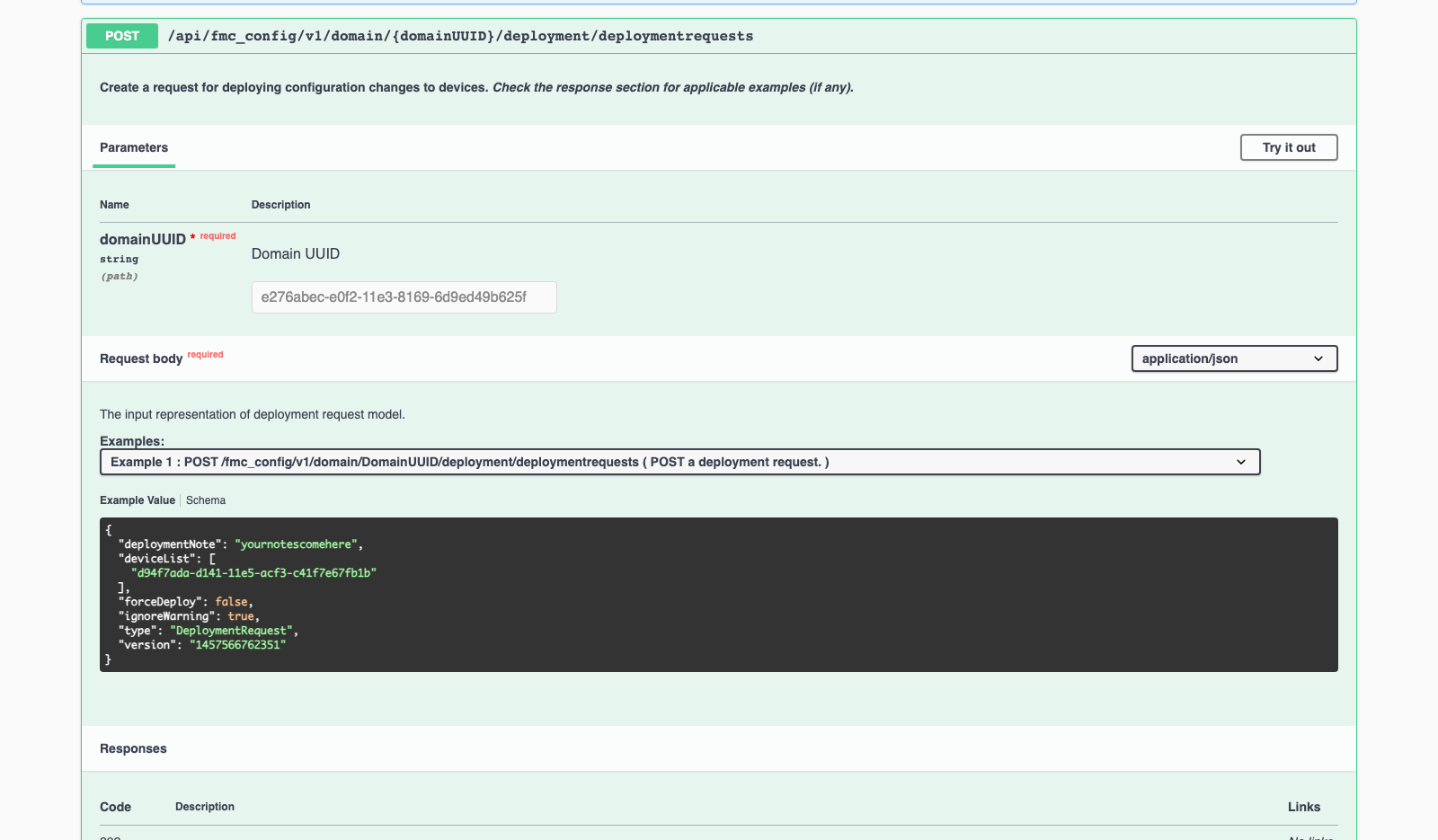Click the domainUUID input field
The width and height of the screenshot is (1438, 840).
(404, 297)
